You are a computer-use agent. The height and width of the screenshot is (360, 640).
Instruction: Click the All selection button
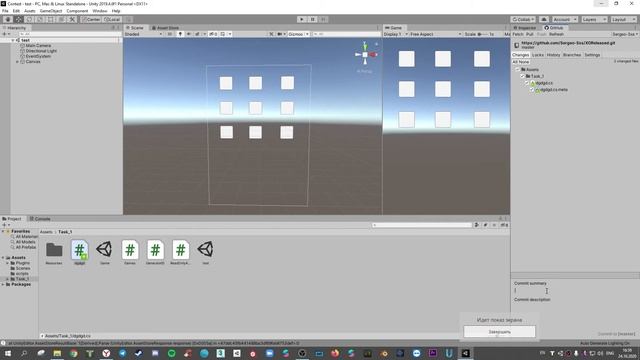pyautogui.click(x=516, y=62)
